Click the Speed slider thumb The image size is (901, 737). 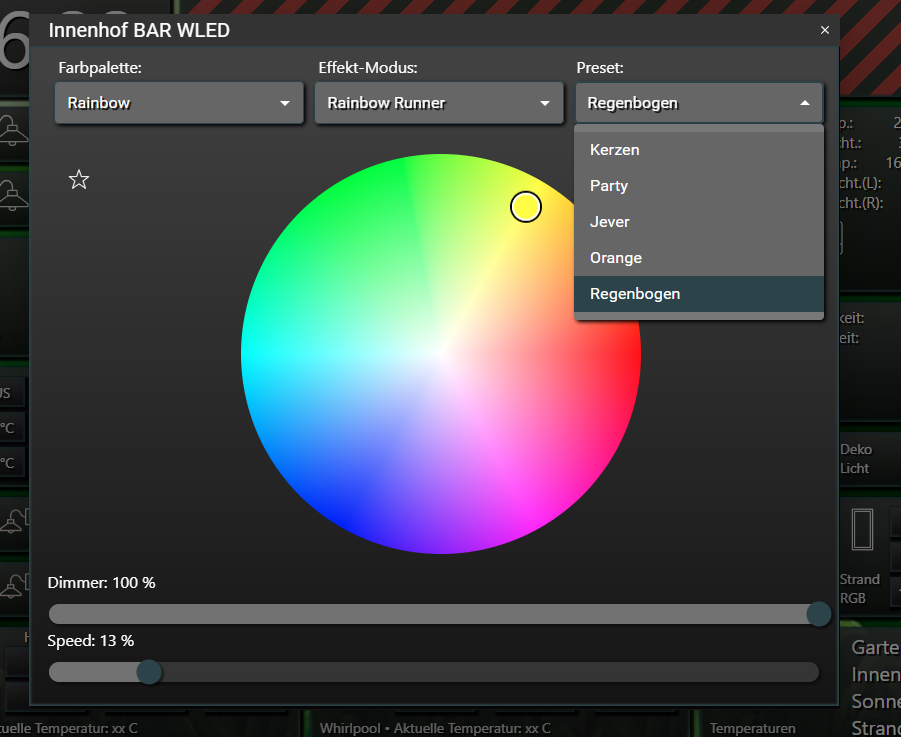[149, 672]
